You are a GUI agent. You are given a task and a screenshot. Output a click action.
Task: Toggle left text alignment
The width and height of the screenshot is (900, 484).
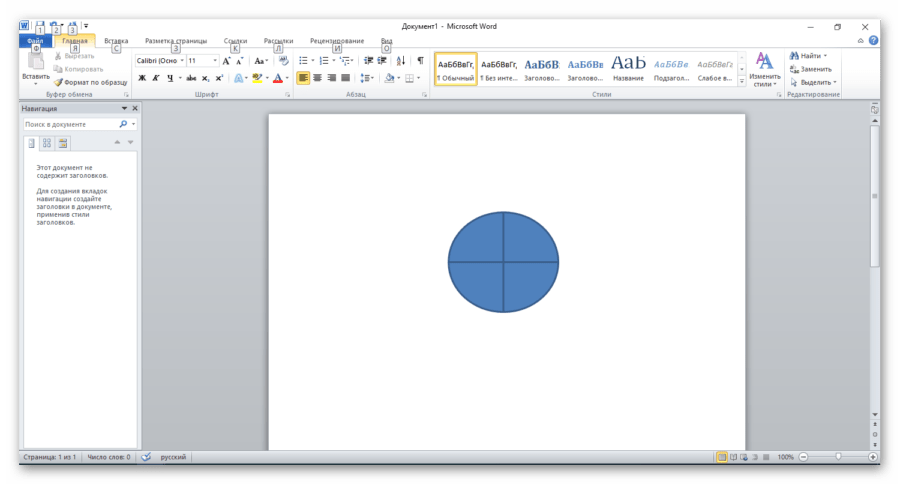click(x=303, y=78)
